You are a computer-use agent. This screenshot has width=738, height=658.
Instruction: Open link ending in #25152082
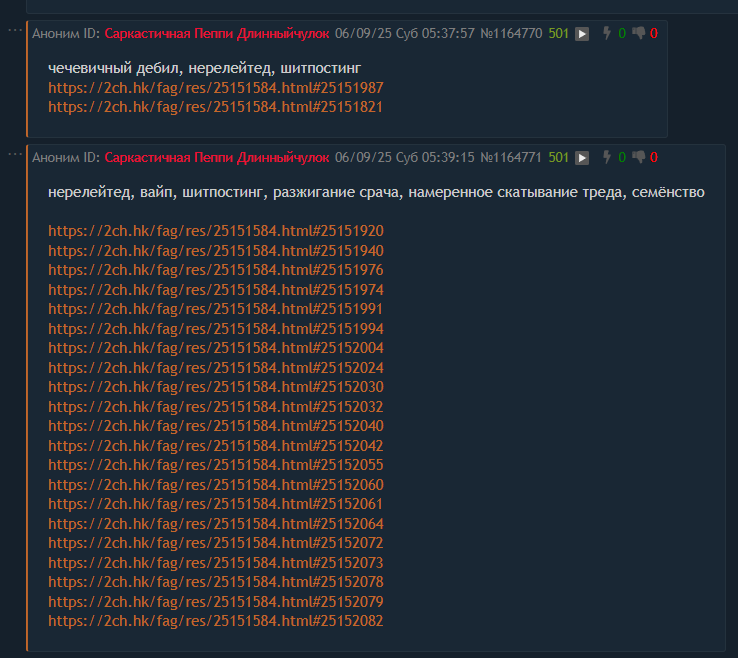pyautogui.click(x=216, y=622)
